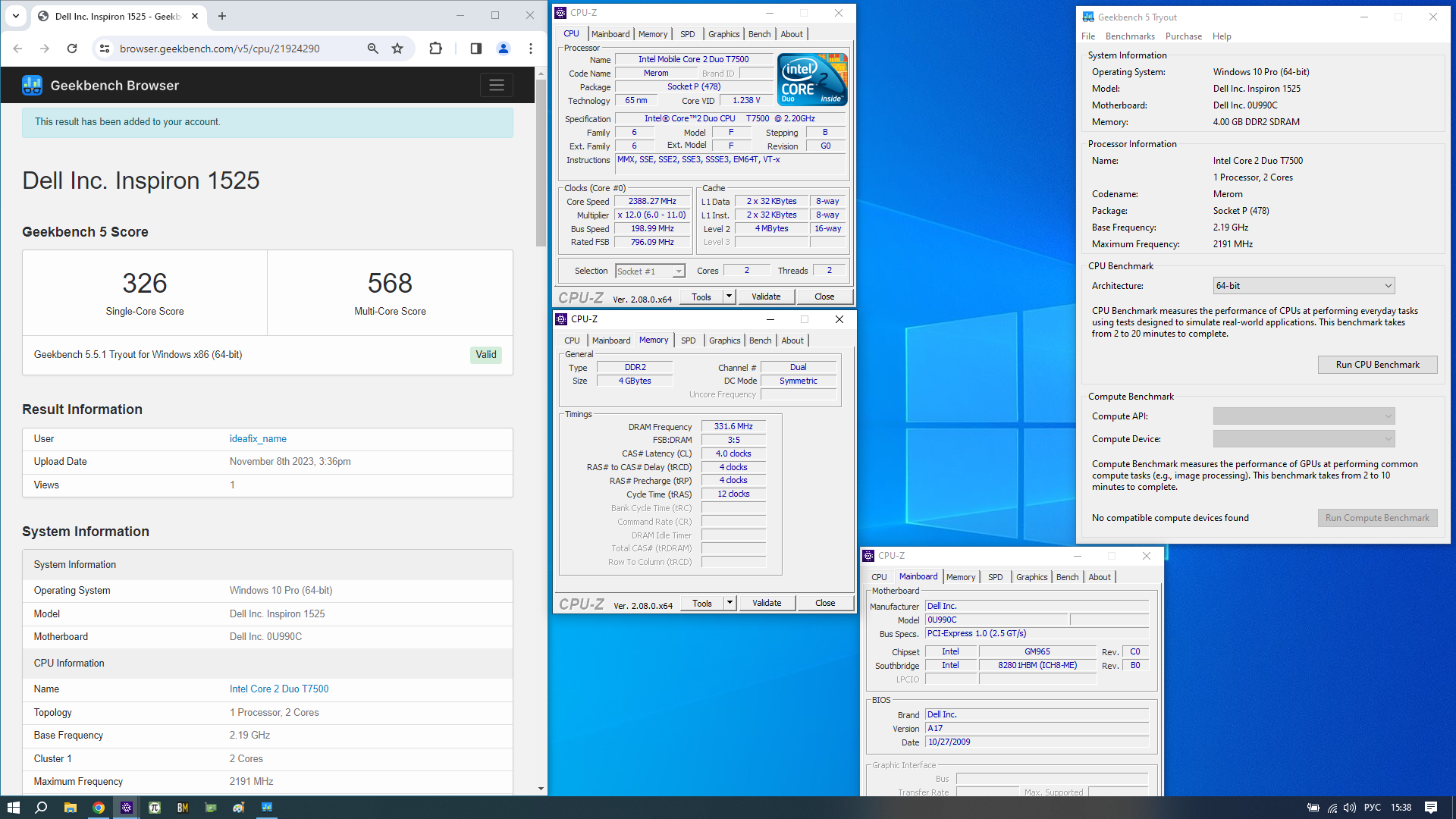Viewport: 1456px width, 819px height.
Task: Select the About tab in Mainboard CPU-Z window
Action: [x=1100, y=577]
